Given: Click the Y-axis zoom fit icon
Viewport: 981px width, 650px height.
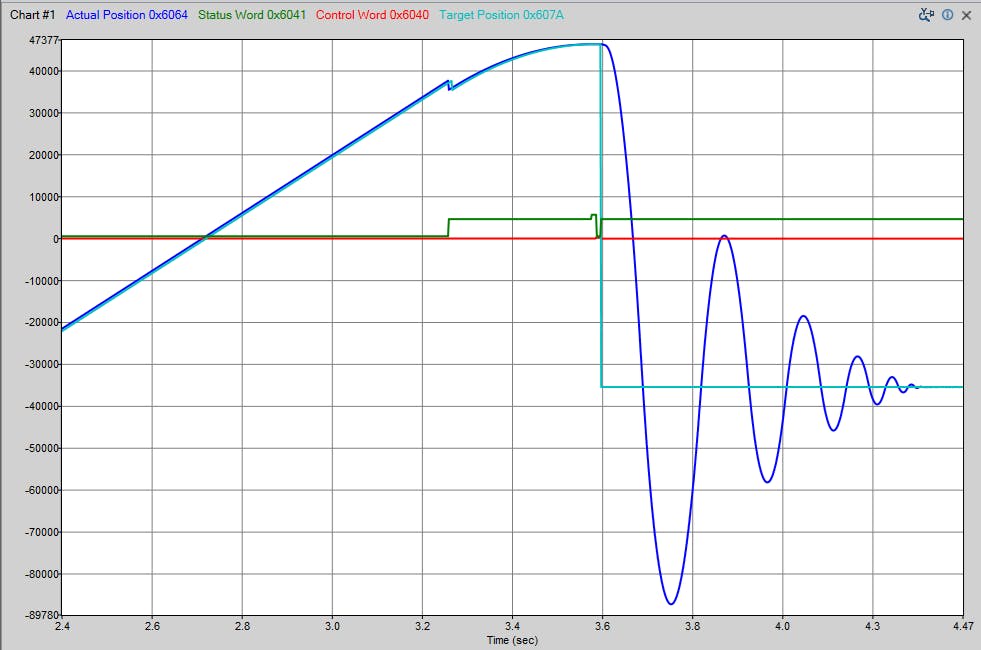Looking at the screenshot, I should (x=926, y=15).
